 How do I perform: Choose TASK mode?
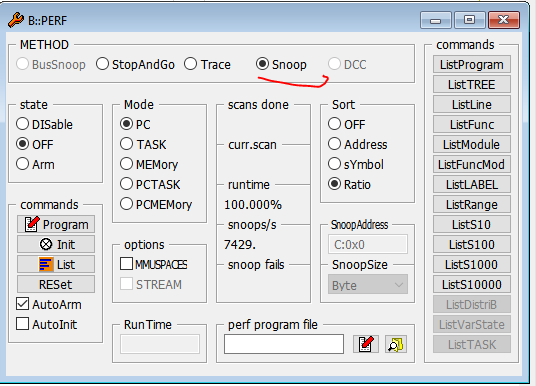143,144
